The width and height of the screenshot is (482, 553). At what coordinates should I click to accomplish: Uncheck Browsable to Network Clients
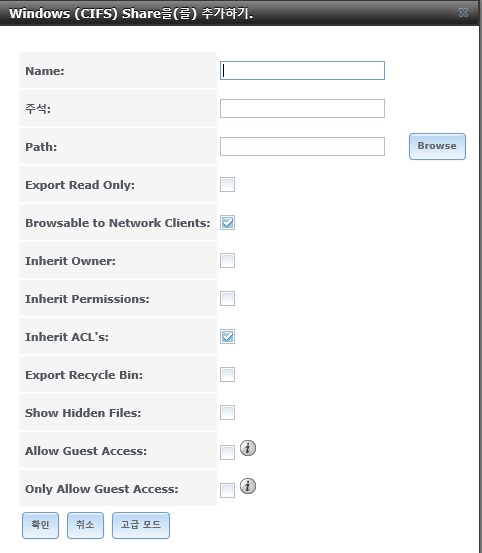click(x=227, y=223)
